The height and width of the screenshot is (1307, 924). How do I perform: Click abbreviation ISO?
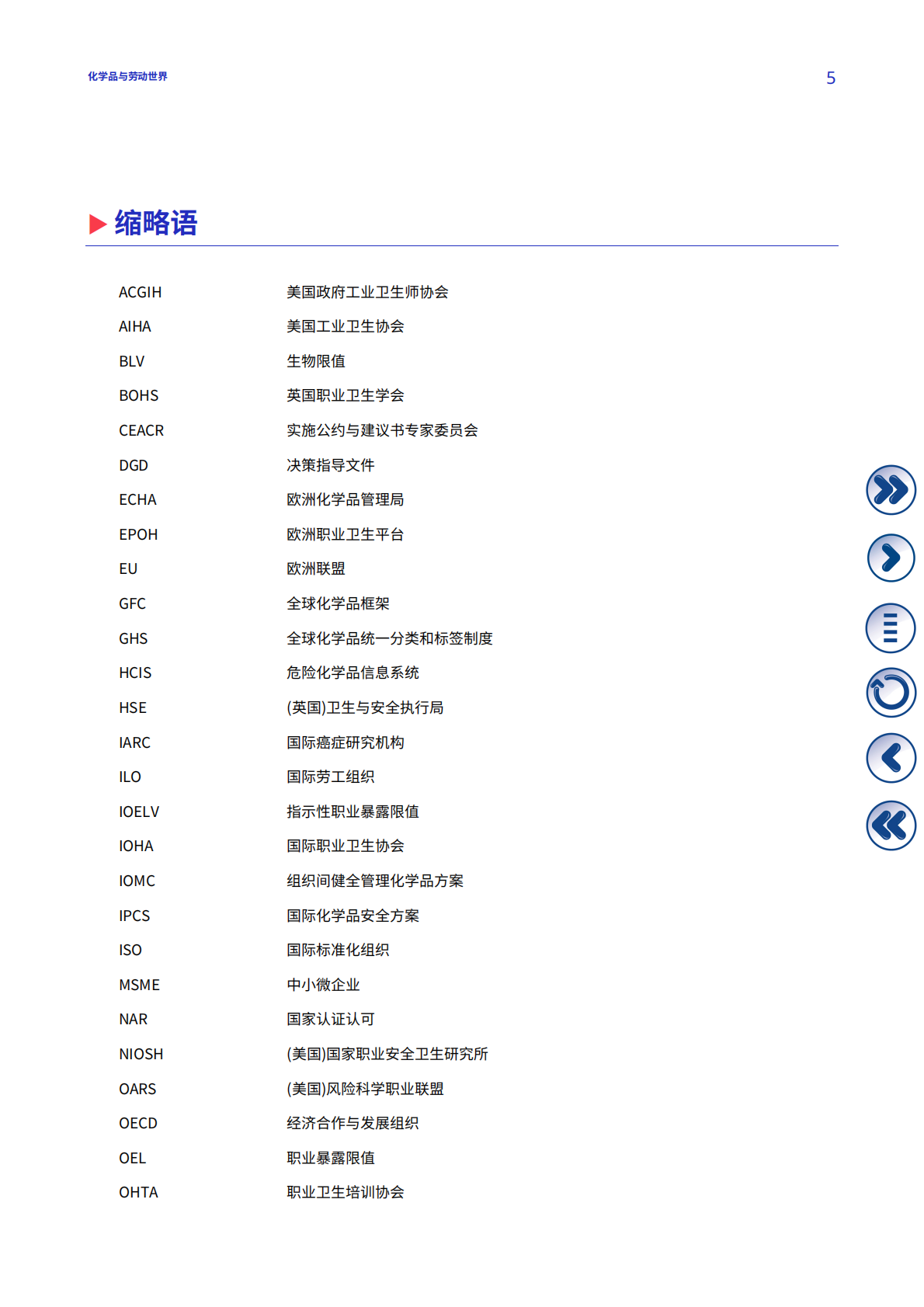(130, 950)
